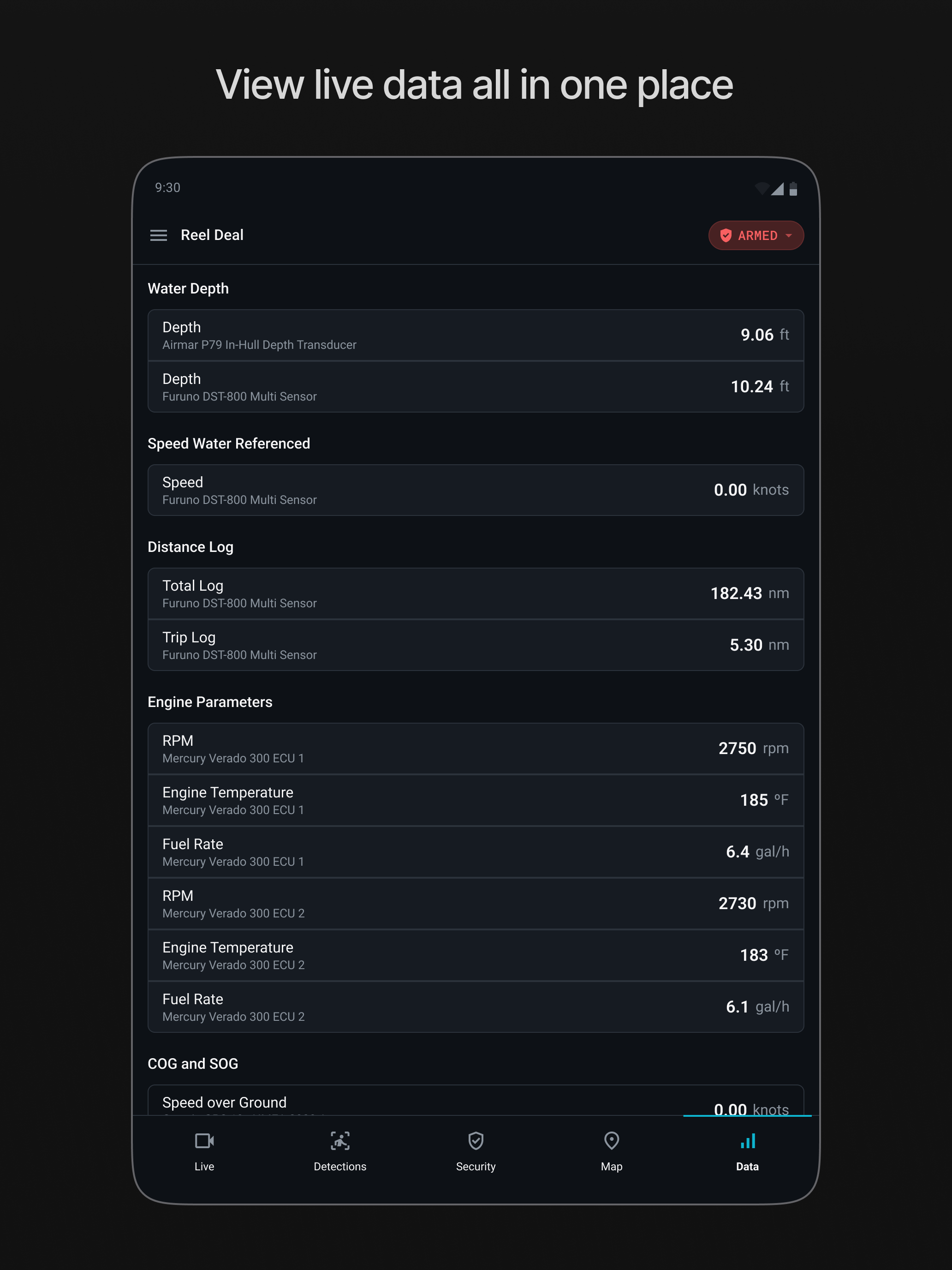Image resolution: width=952 pixels, height=1270 pixels.
Task: Tap the Reel Deal vessel title
Action: (212, 235)
